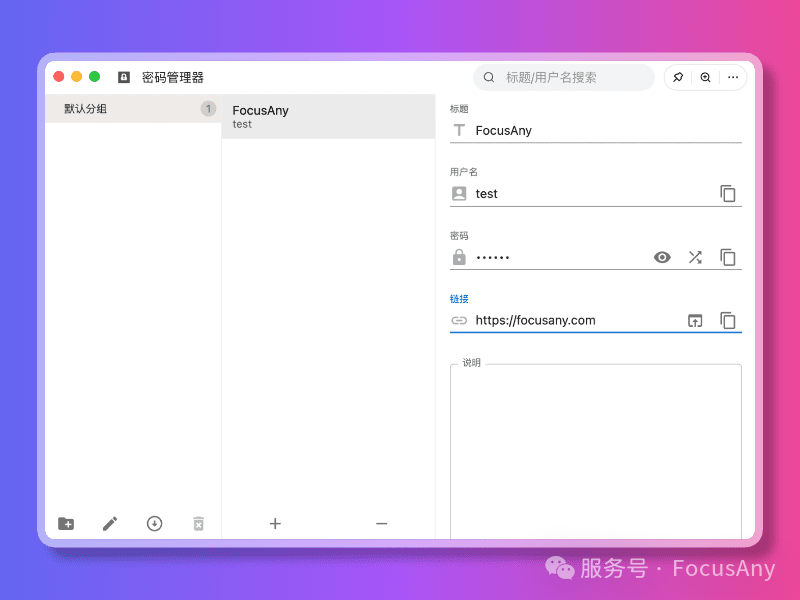Screen dimensions: 800x600
Task: Remove the selected password entry
Action: 381,523
